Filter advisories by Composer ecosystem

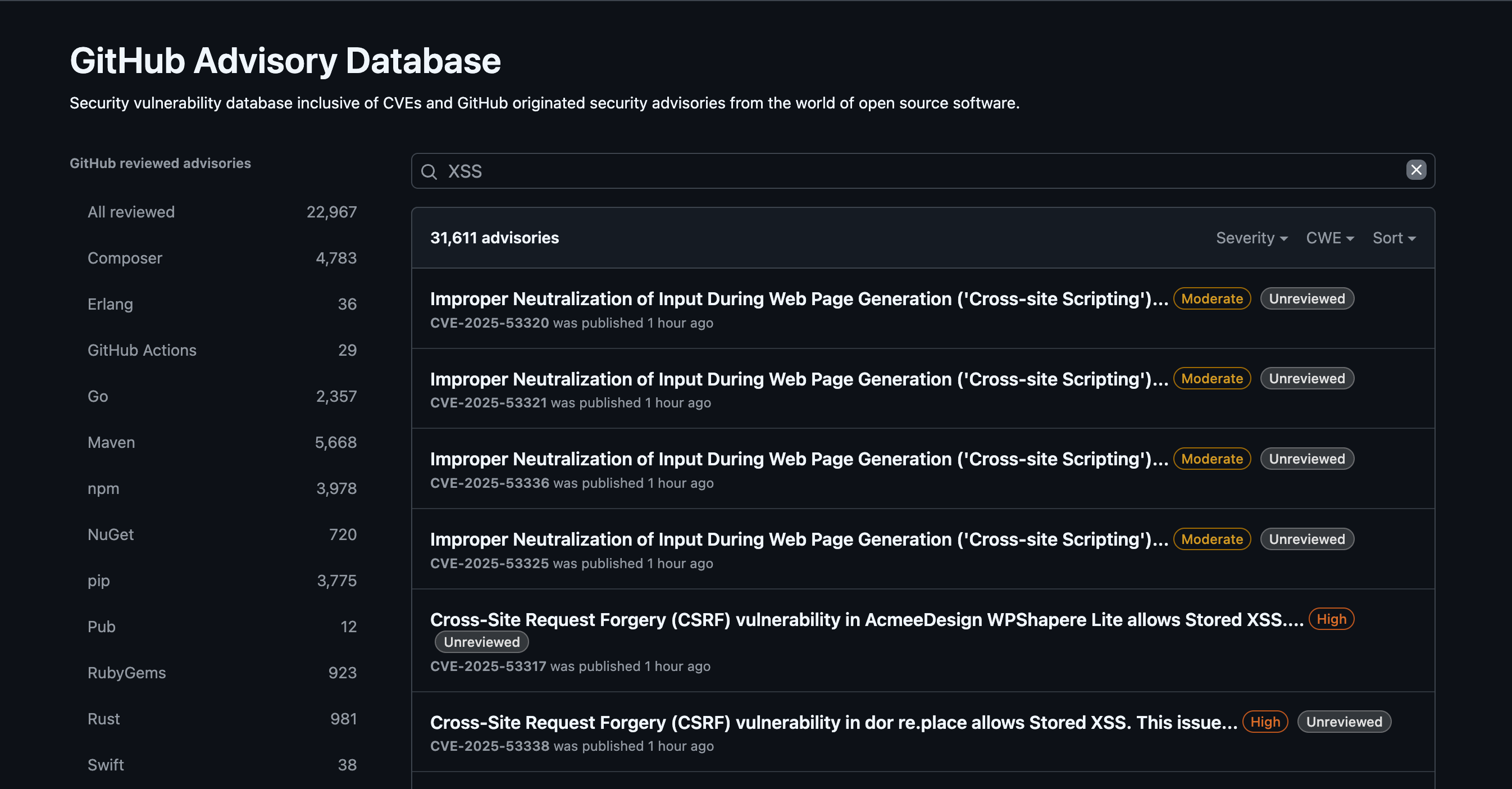[x=125, y=258]
